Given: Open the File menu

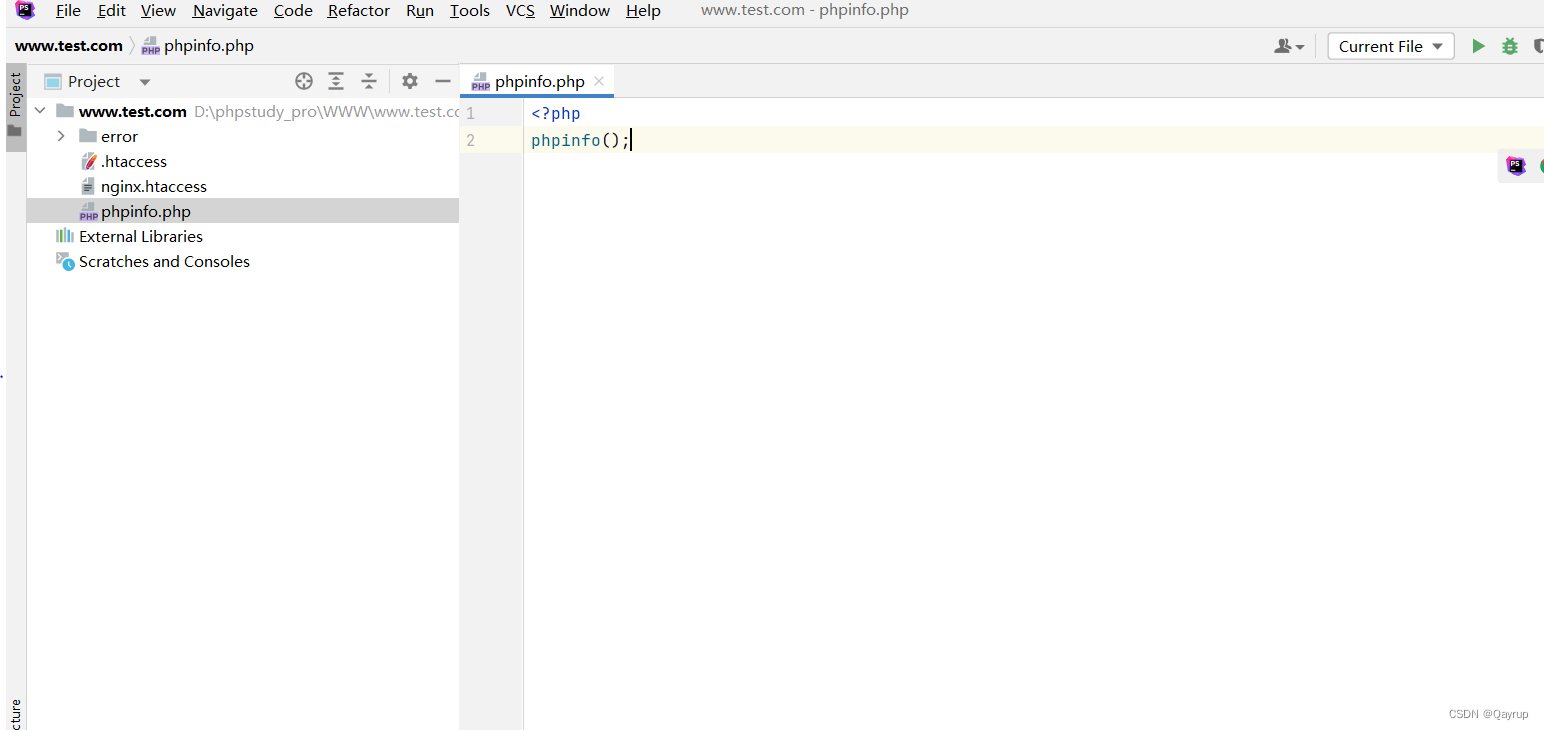Looking at the screenshot, I should coord(68,11).
